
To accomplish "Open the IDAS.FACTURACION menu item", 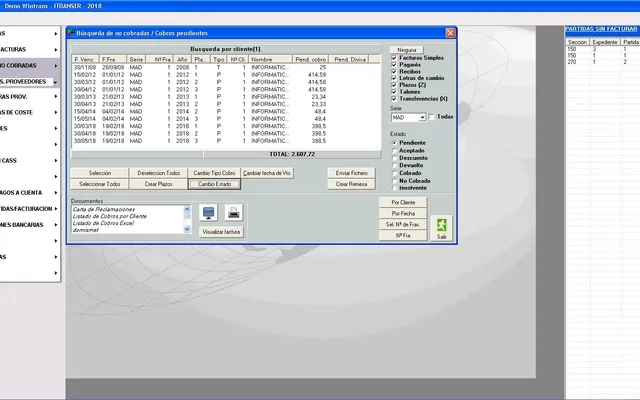I will (29, 209).
